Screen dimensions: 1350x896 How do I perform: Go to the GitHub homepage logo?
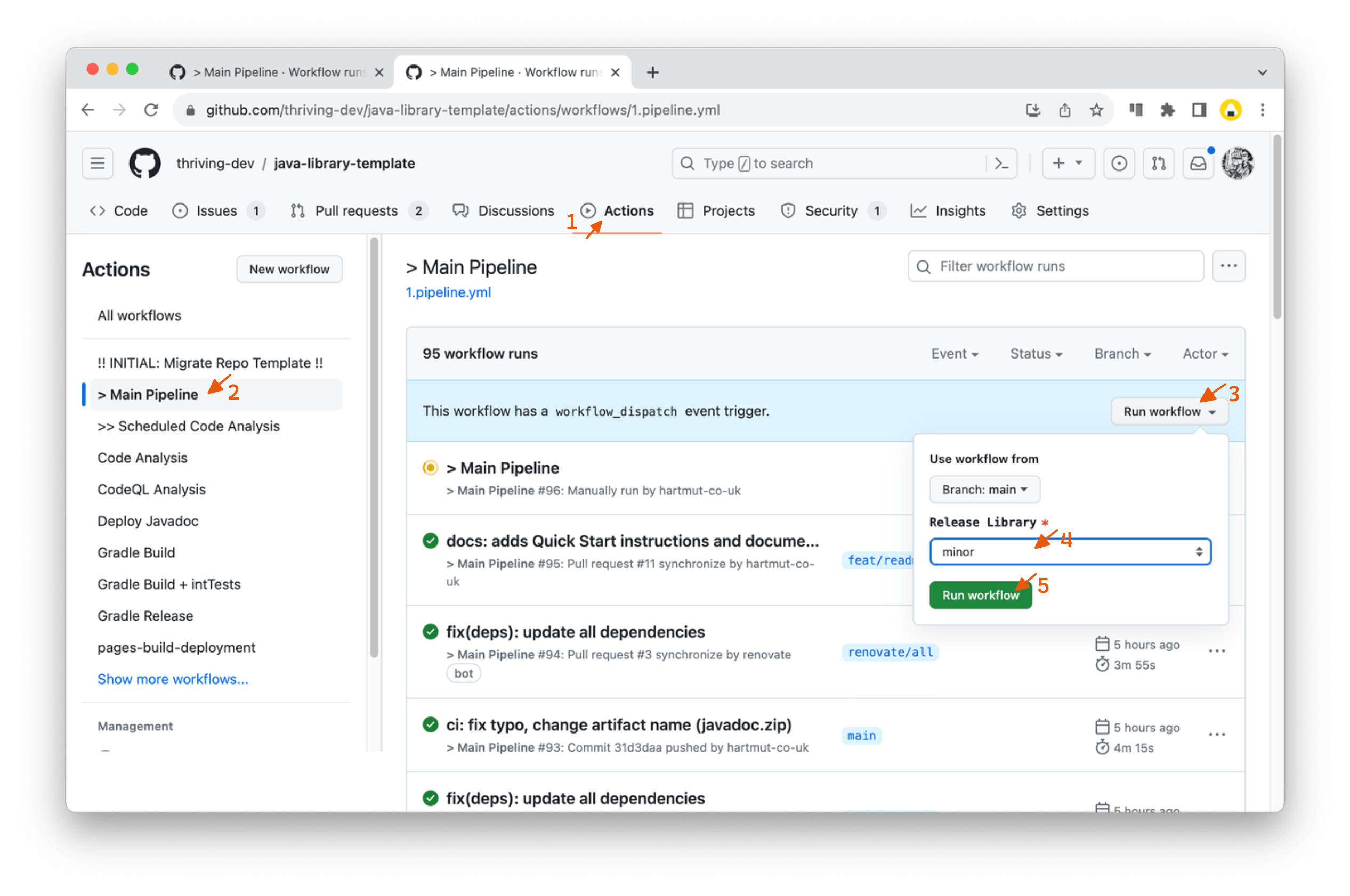click(x=144, y=164)
